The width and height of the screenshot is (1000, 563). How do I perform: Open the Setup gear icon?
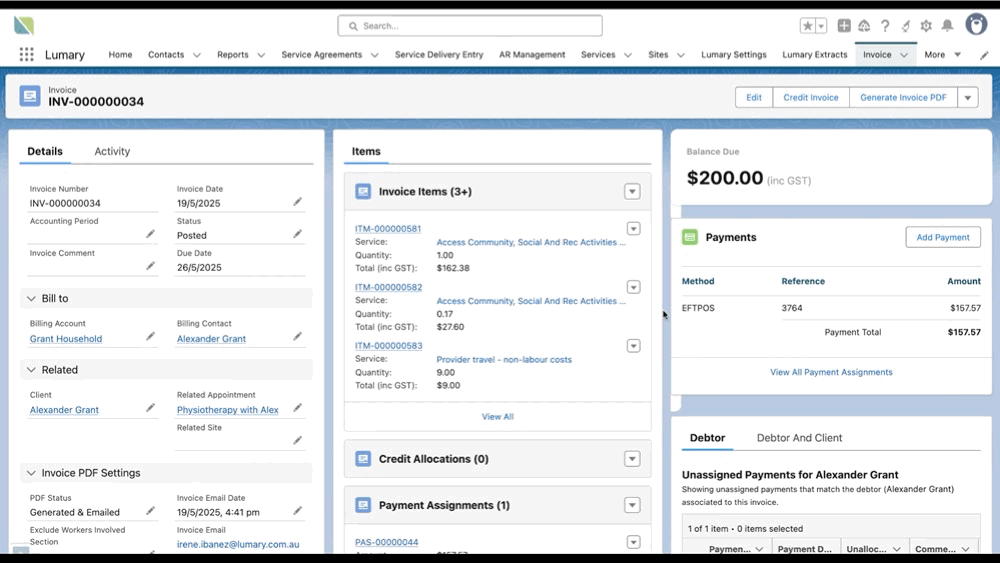(926, 26)
